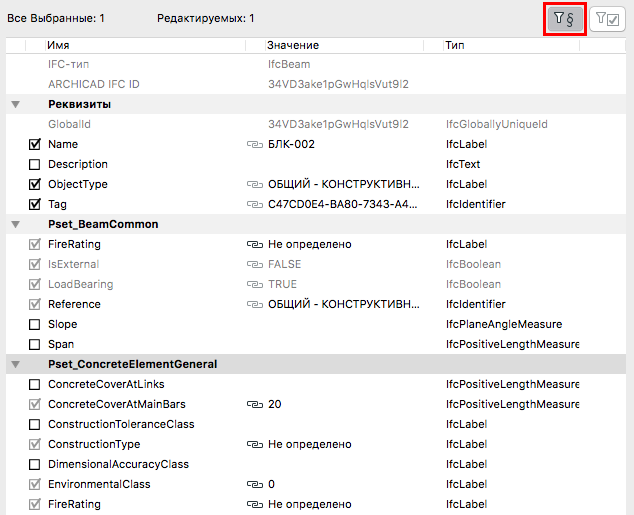Viewport: 634px width, 515px height.
Task: Enable the DimensionalAccuracyClass checkbox
Action: [35, 464]
